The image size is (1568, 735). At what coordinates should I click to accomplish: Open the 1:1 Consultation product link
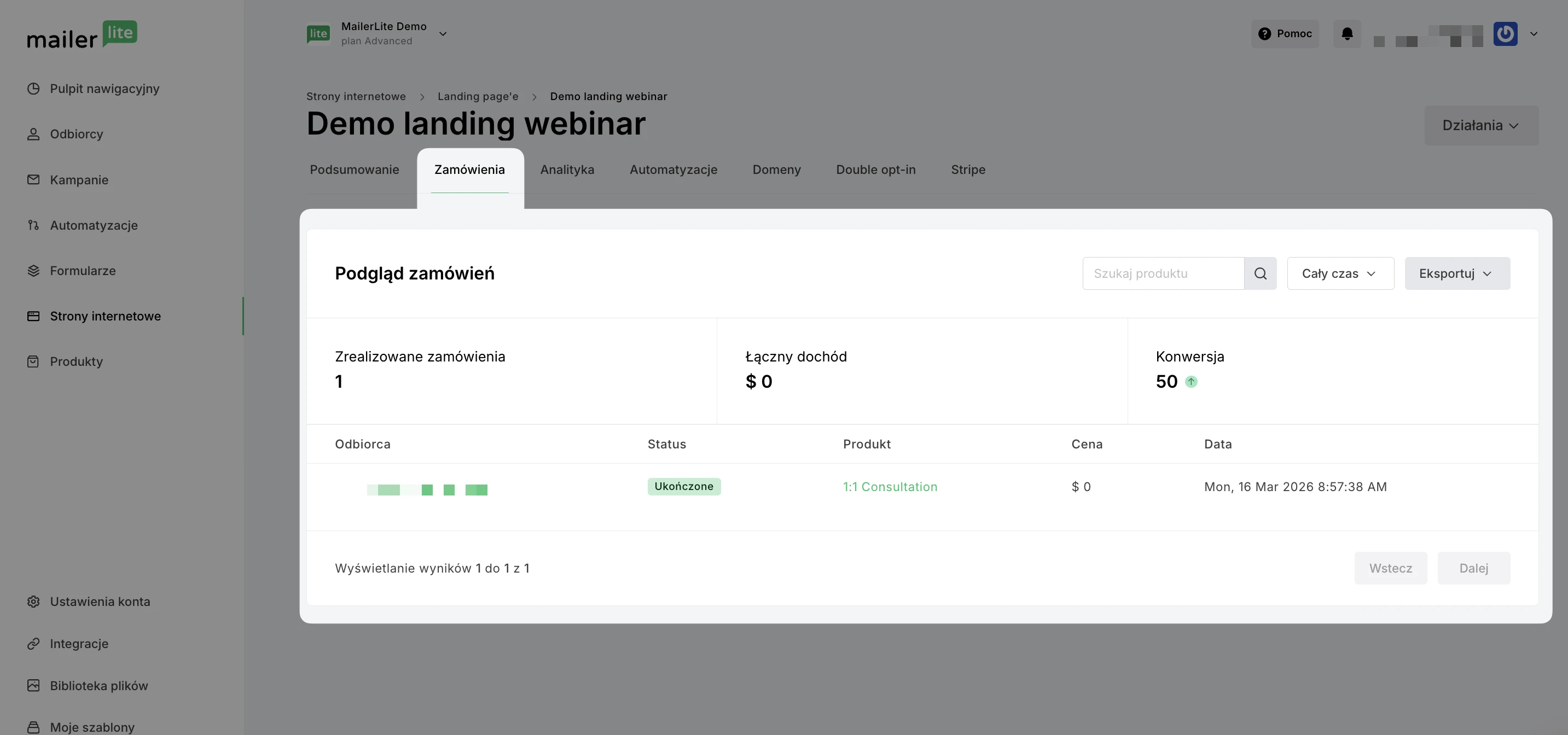click(x=889, y=487)
